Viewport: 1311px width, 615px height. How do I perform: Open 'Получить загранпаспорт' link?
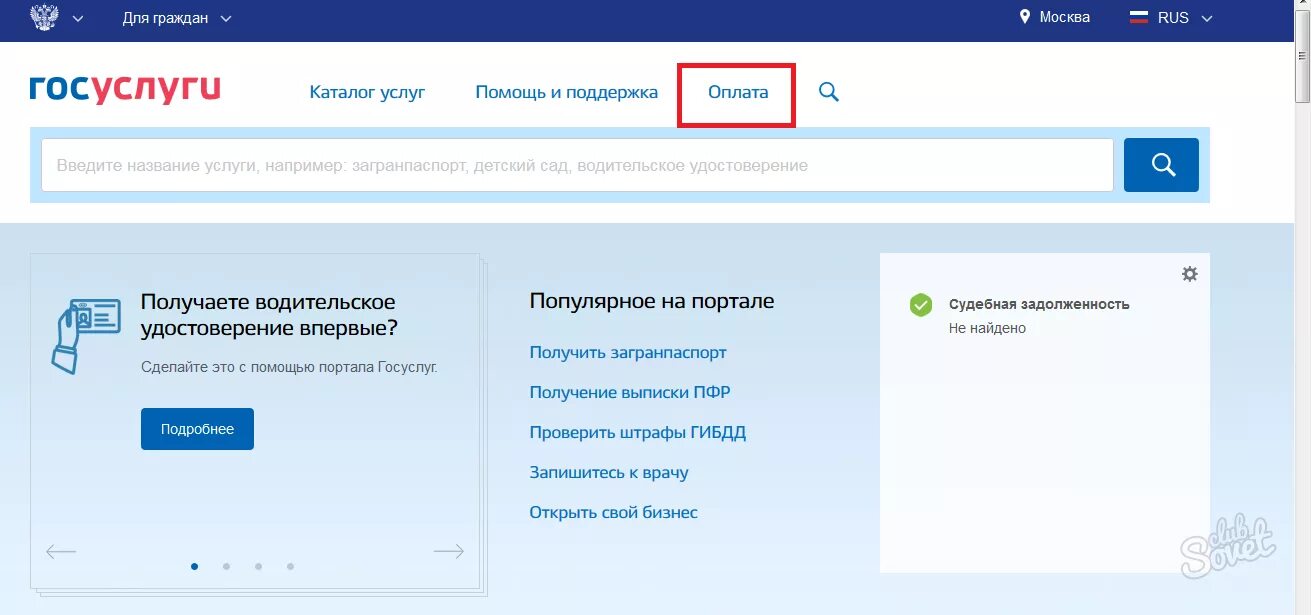click(x=628, y=353)
